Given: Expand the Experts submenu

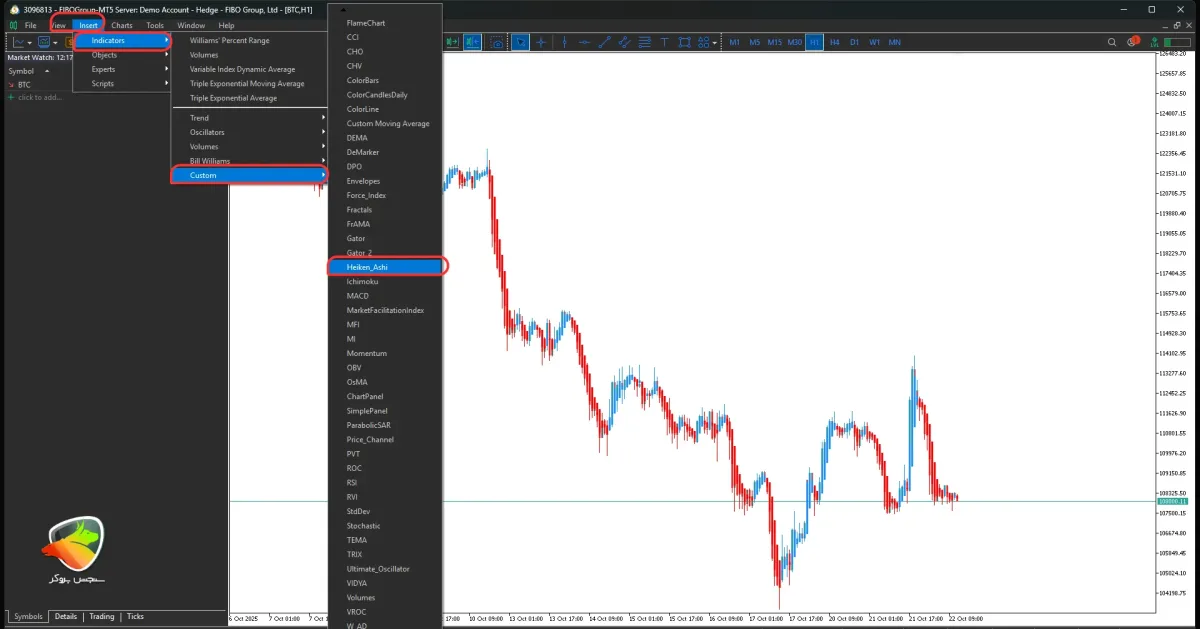Looking at the screenshot, I should point(122,69).
